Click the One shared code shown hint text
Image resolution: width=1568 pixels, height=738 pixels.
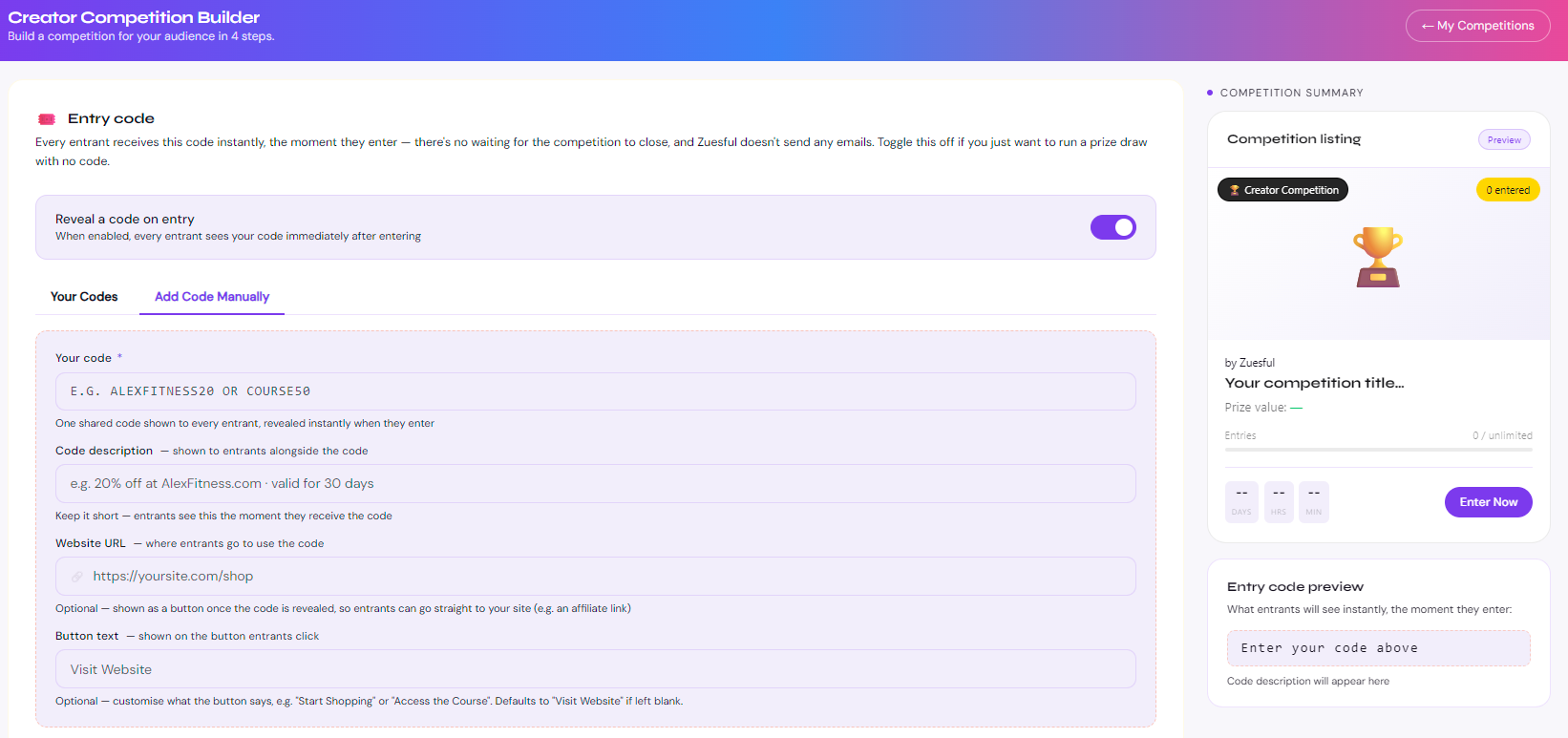tap(244, 424)
